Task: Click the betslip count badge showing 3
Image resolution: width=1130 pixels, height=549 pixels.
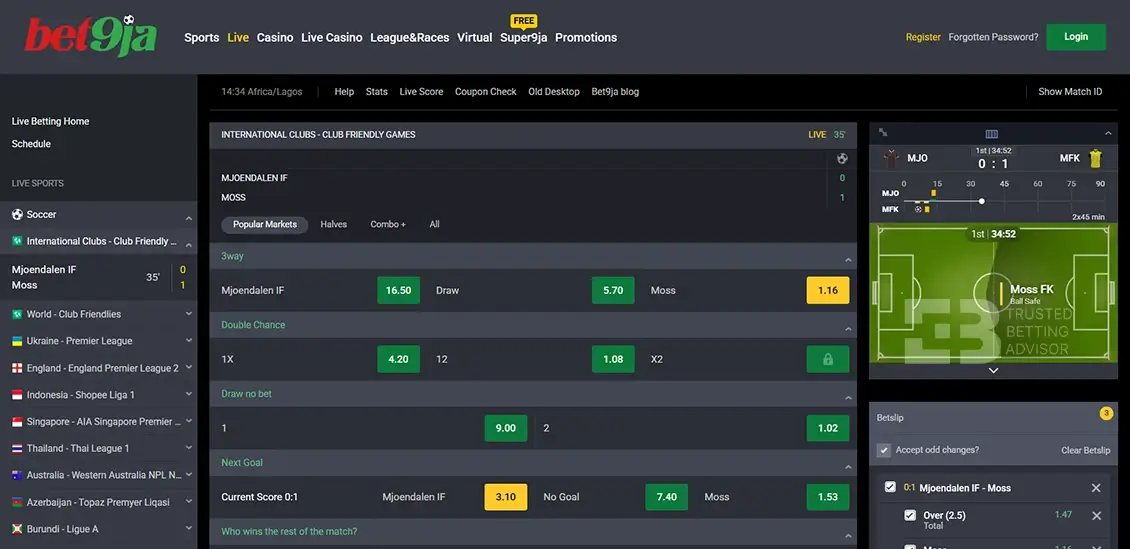Action: [x=1105, y=413]
